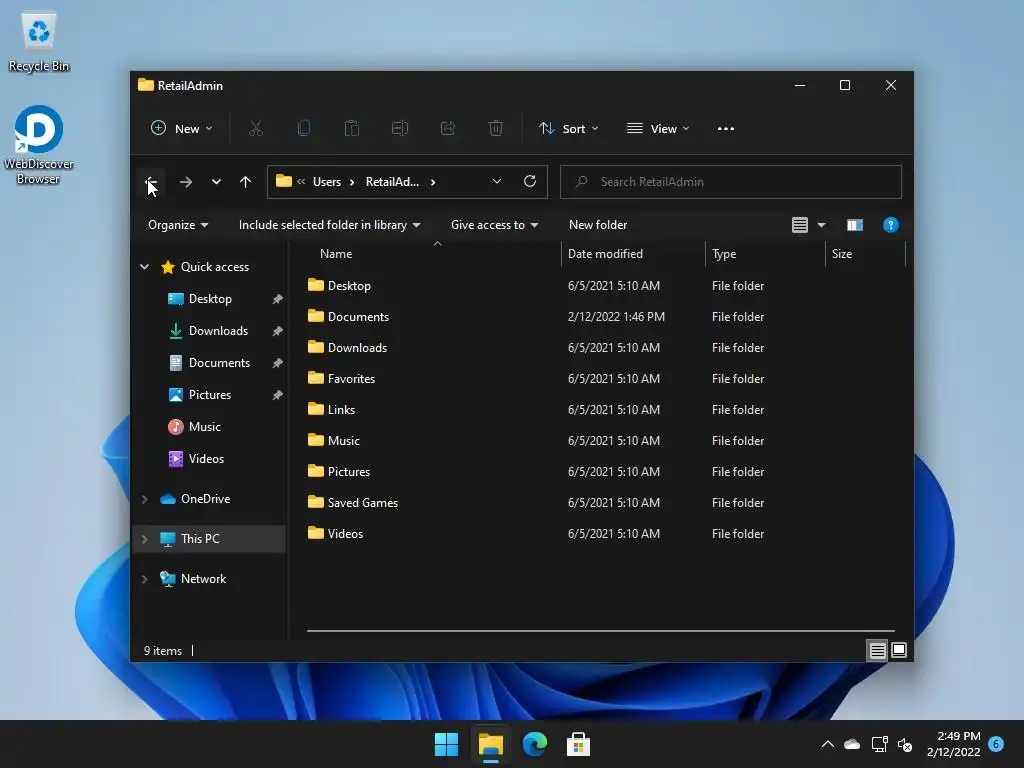Click the Rename icon in toolbar
The image size is (1024, 768).
tap(400, 129)
